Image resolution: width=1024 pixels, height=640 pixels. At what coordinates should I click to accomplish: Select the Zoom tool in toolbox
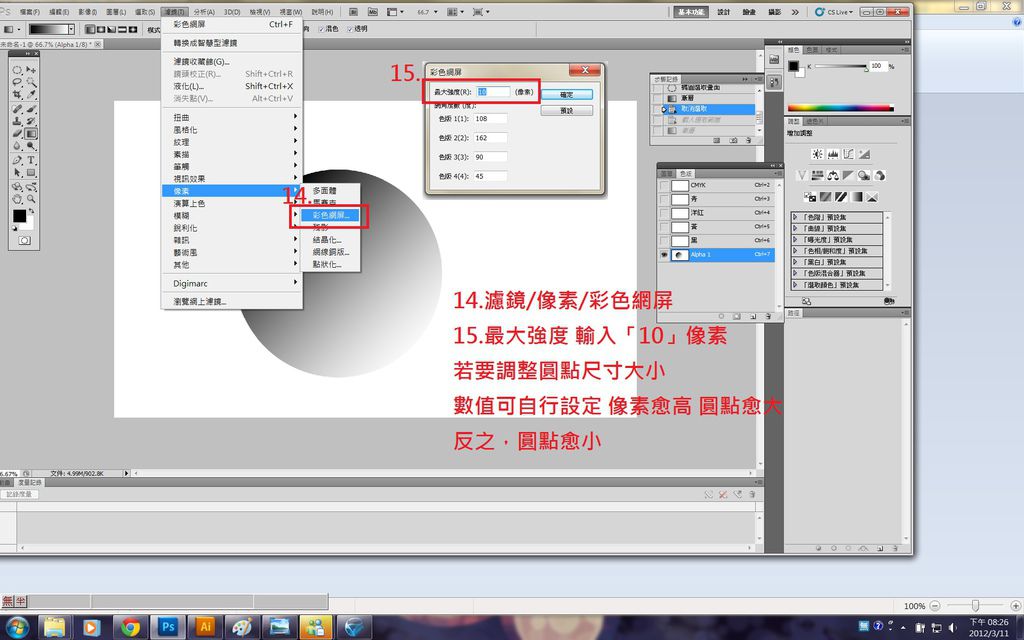click(31, 199)
